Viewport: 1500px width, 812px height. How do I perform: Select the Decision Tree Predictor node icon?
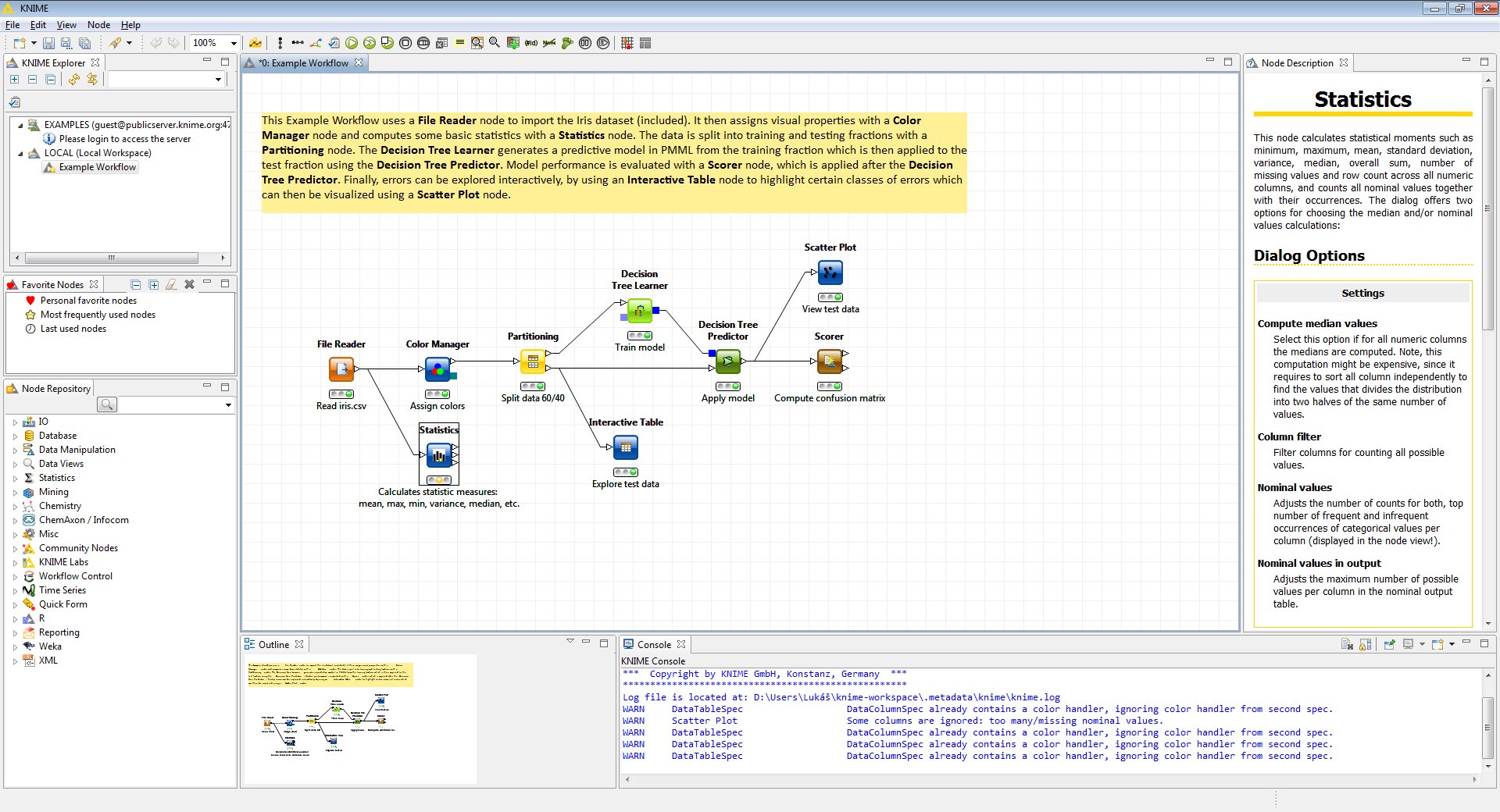click(x=728, y=361)
